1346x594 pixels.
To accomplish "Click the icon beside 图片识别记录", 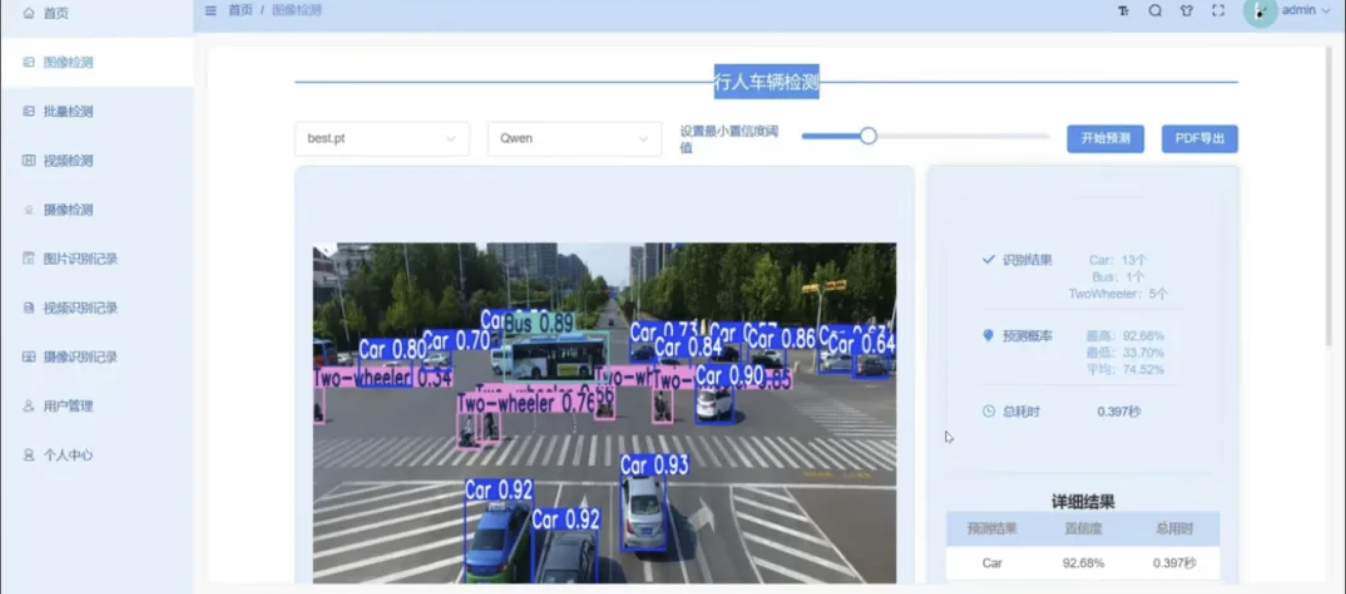I will (28, 258).
